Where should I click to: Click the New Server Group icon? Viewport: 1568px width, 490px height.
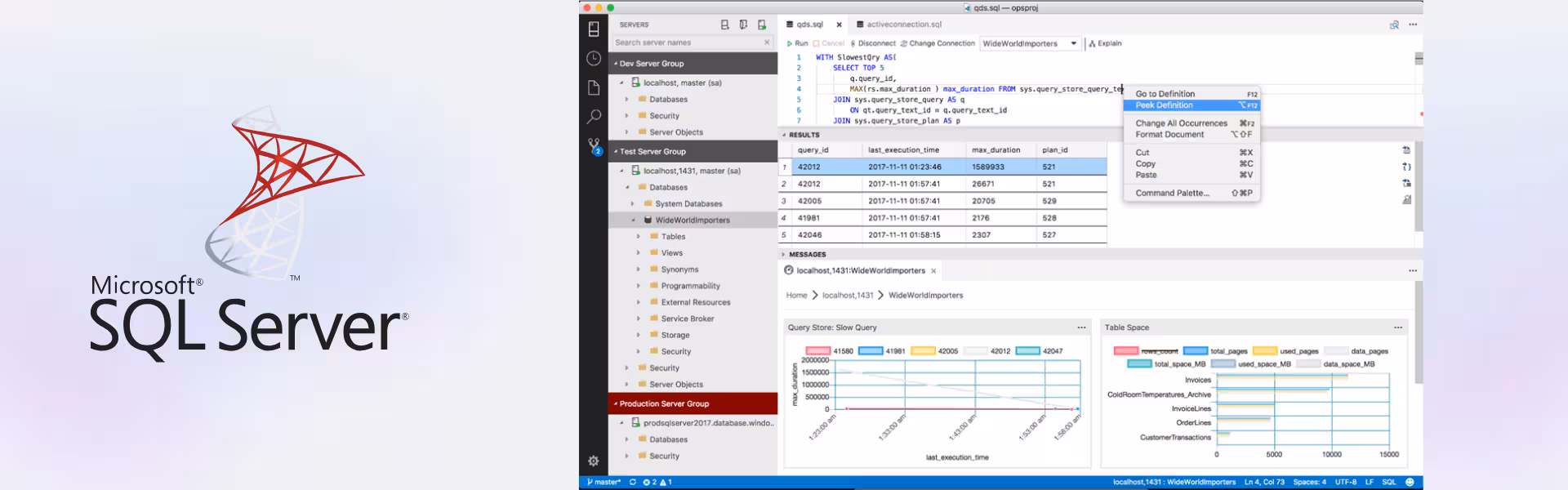coord(743,24)
